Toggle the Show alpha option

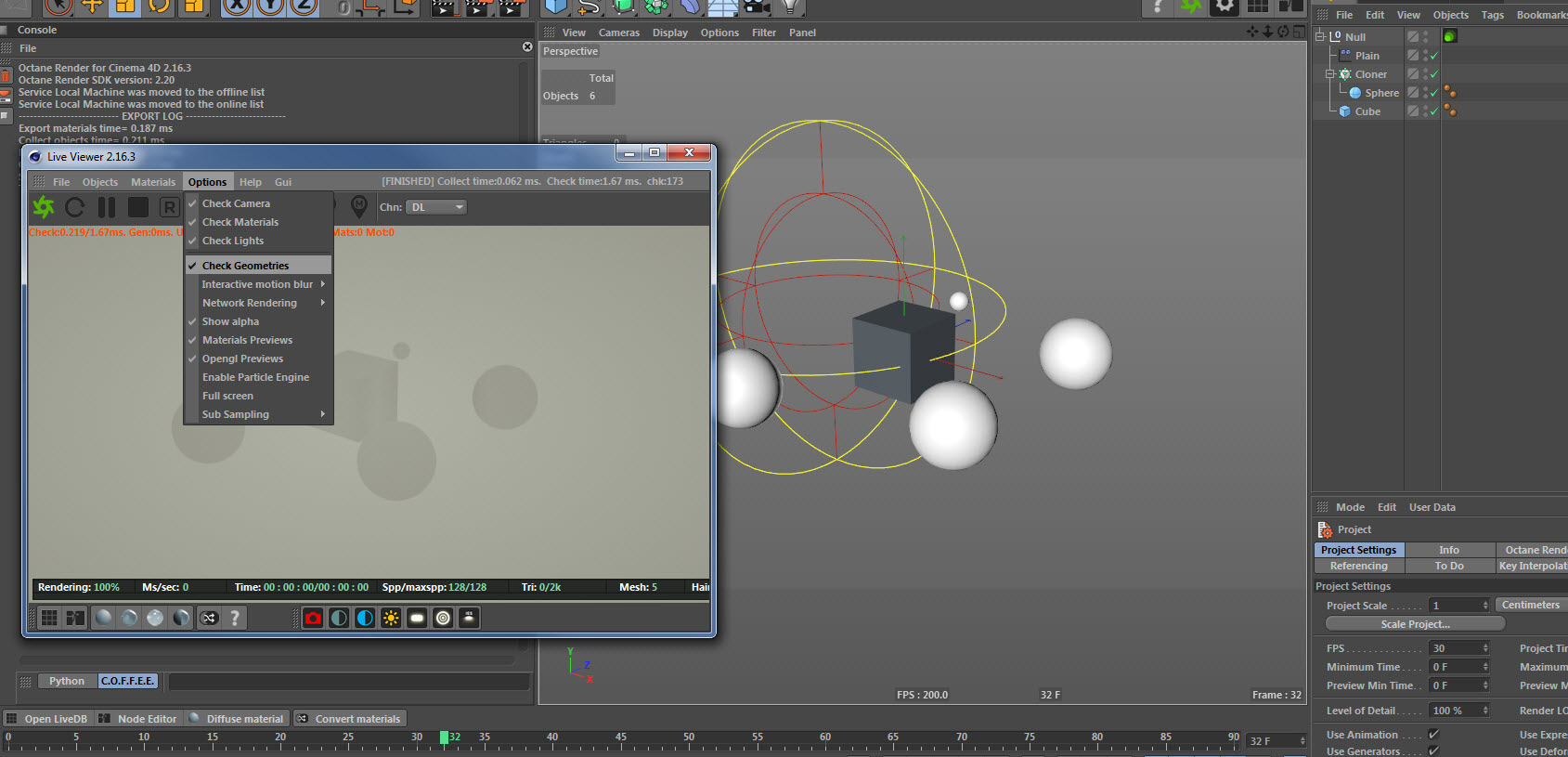tap(230, 321)
